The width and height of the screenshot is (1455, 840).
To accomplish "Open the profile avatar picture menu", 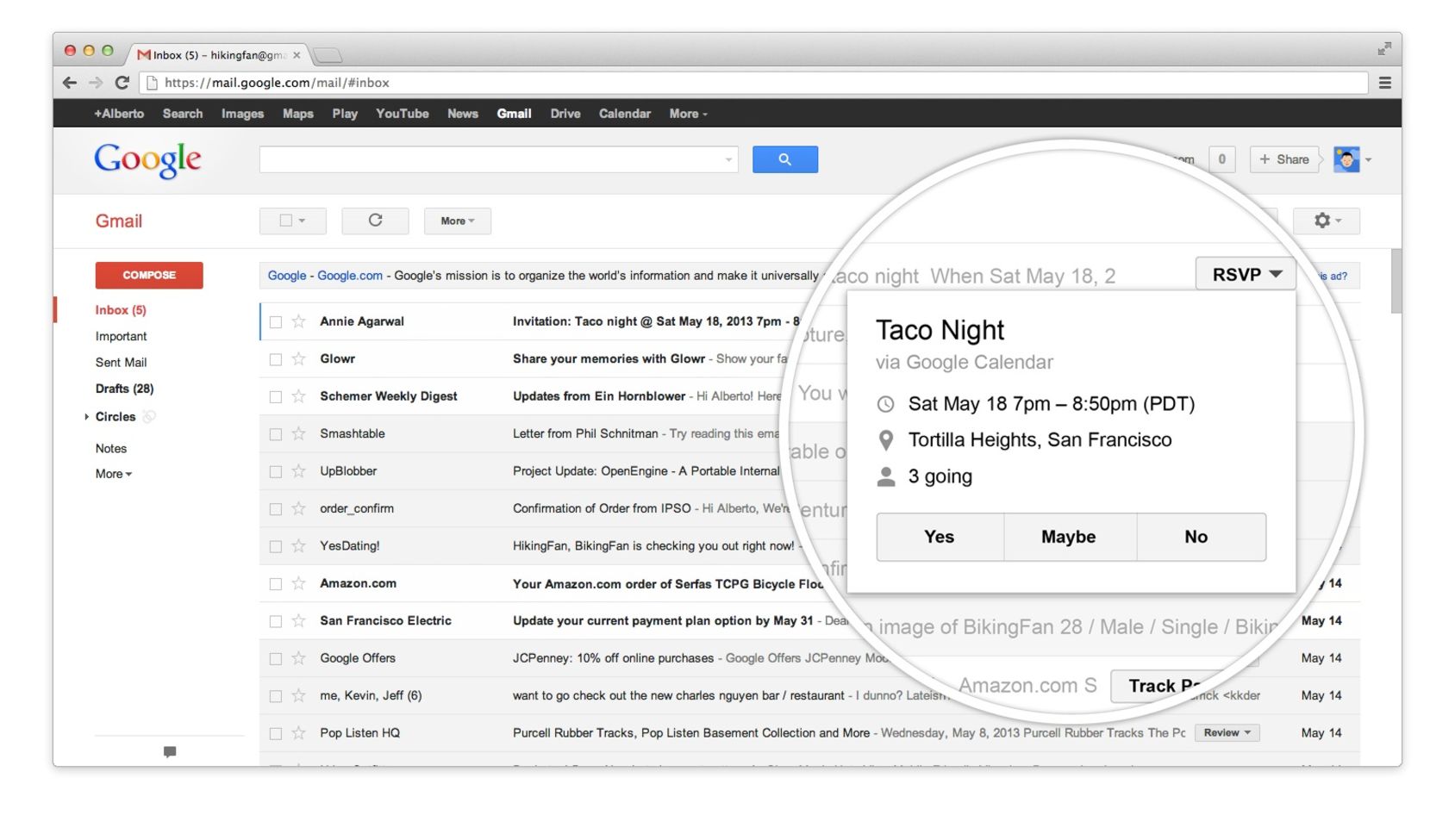I will pyautogui.click(x=1346, y=159).
